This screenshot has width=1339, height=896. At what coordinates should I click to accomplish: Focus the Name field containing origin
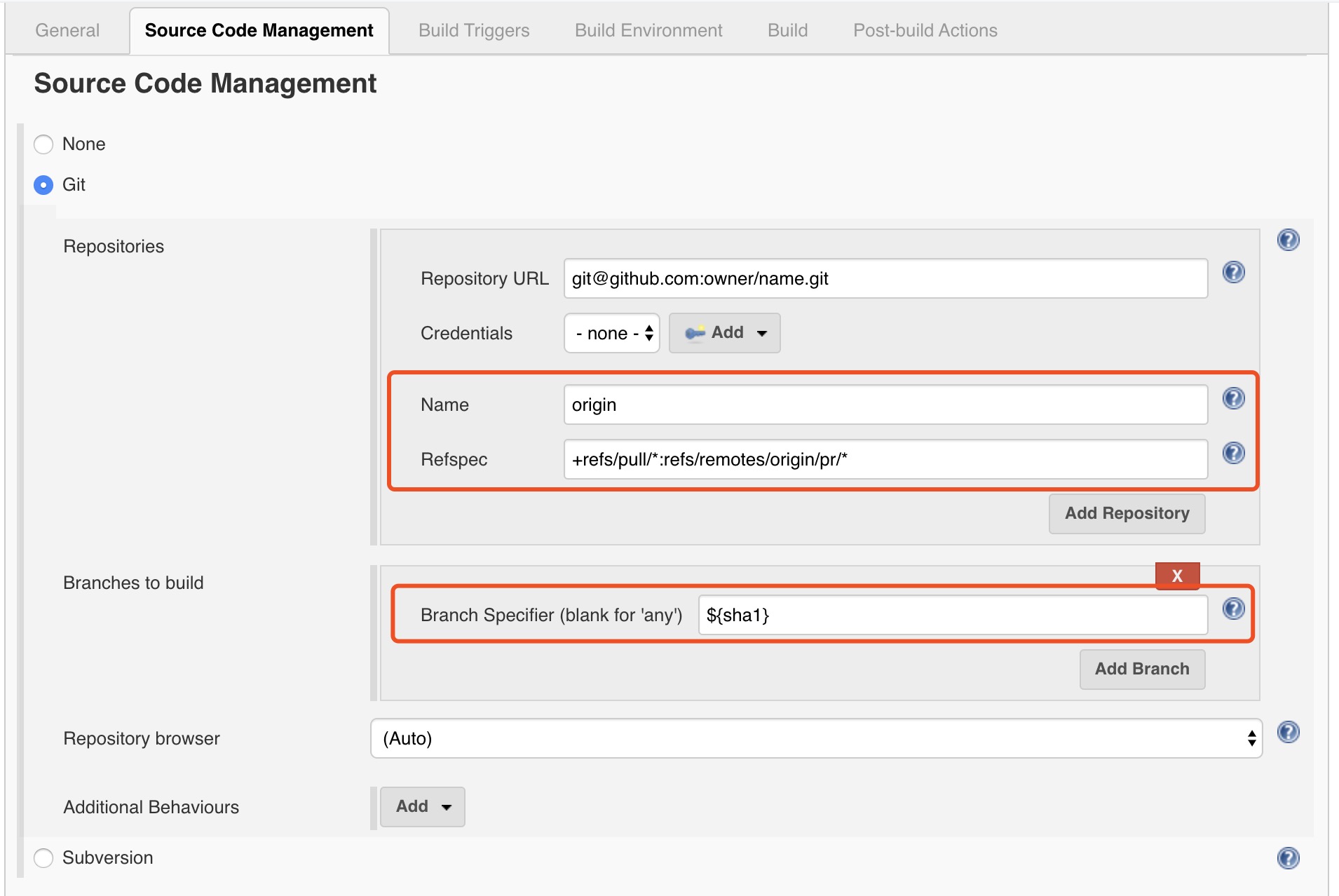tap(885, 405)
